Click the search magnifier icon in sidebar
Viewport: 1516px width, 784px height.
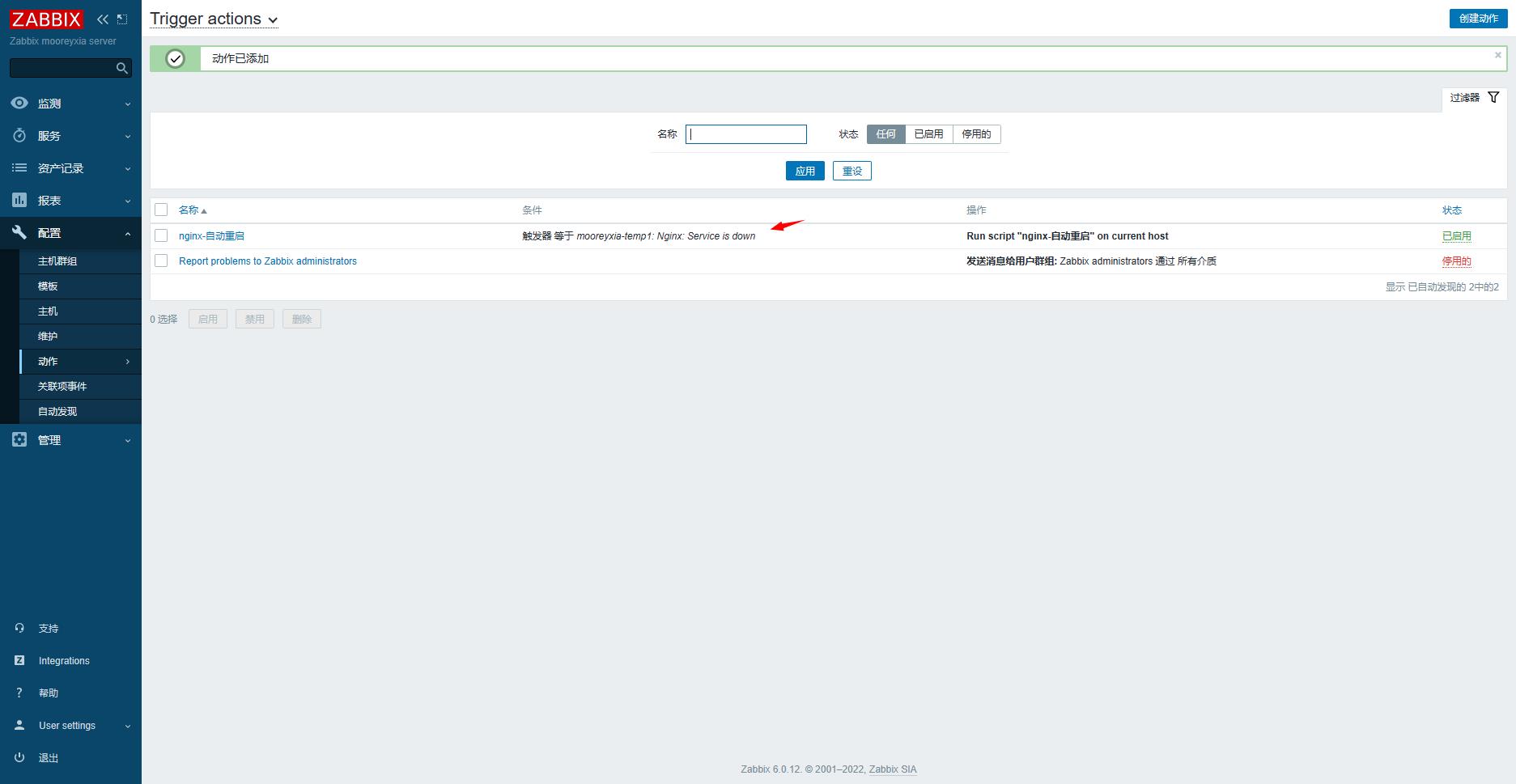click(x=122, y=68)
